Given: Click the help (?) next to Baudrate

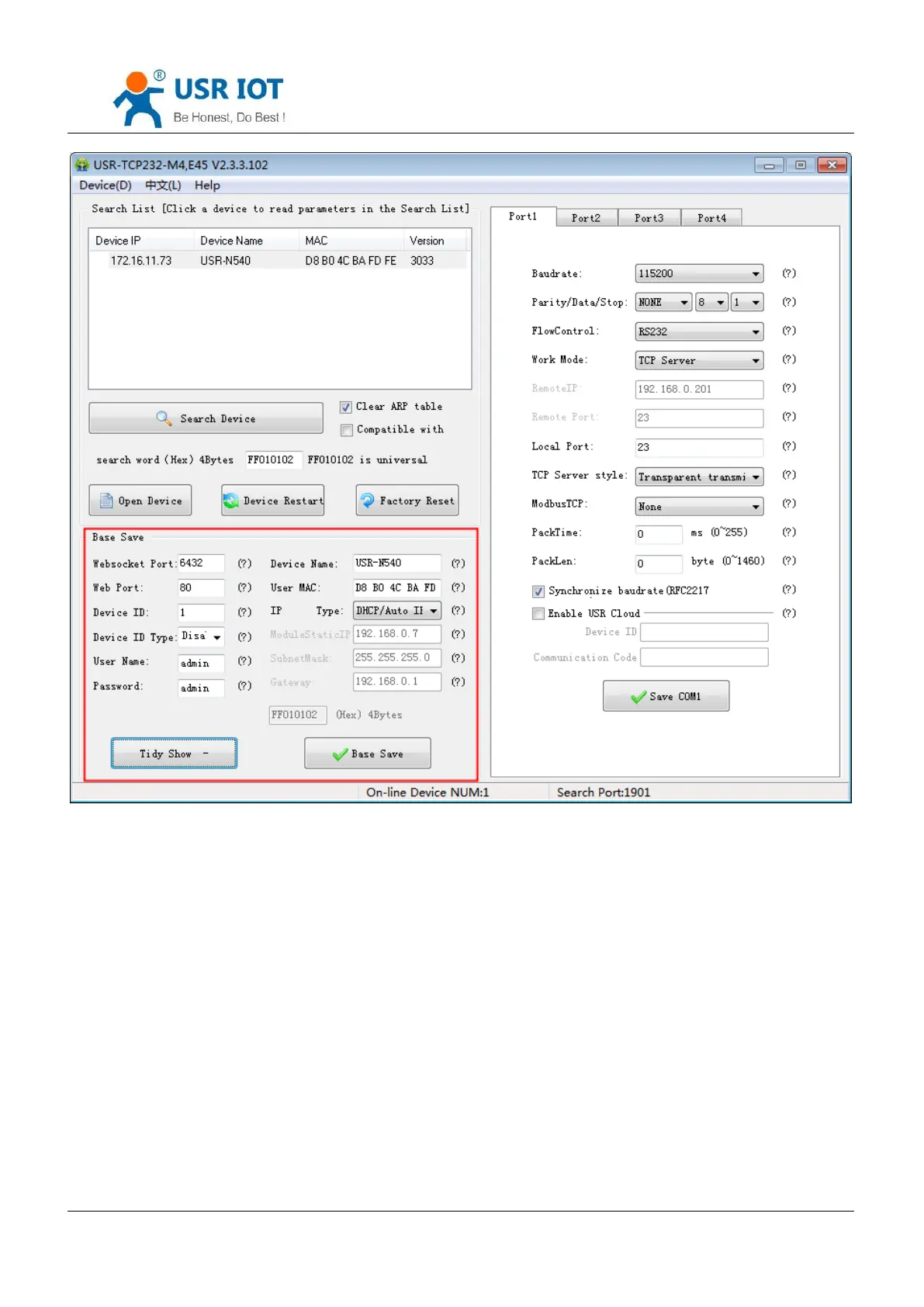Looking at the screenshot, I should tap(789, 273).
